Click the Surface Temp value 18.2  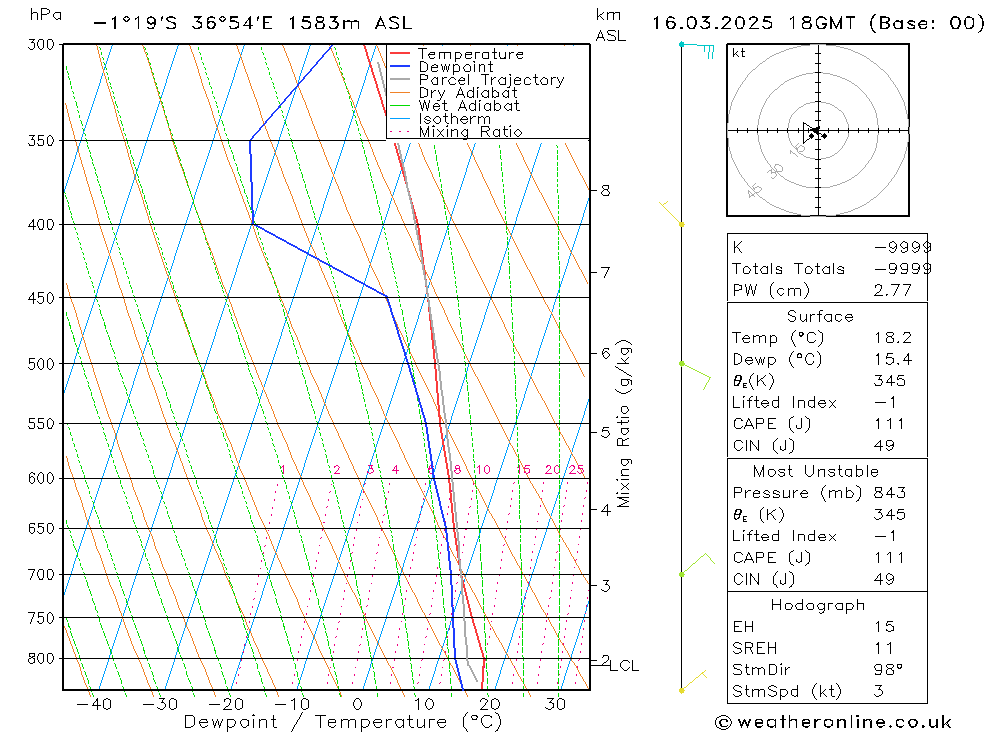click(893, 337)
